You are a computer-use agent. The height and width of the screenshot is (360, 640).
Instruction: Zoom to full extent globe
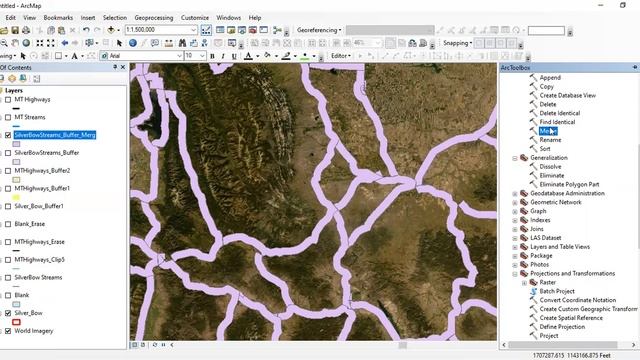(26, 43)
